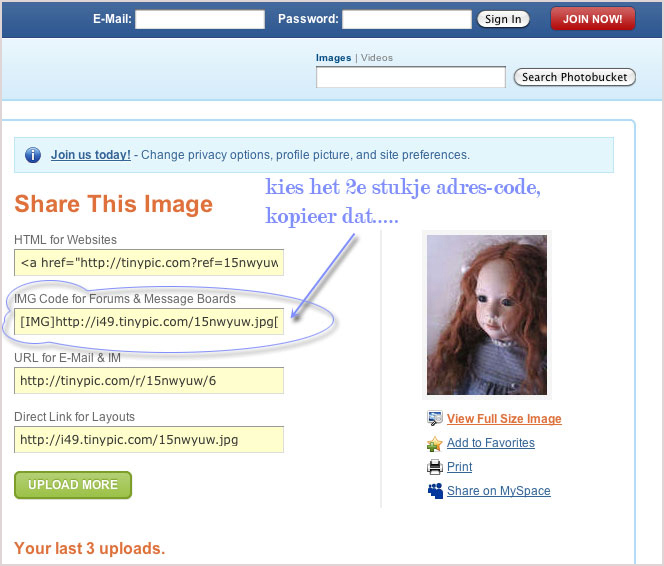Open the Join us today! link
This screenshot has width=664, height=566.
[91, 155]
